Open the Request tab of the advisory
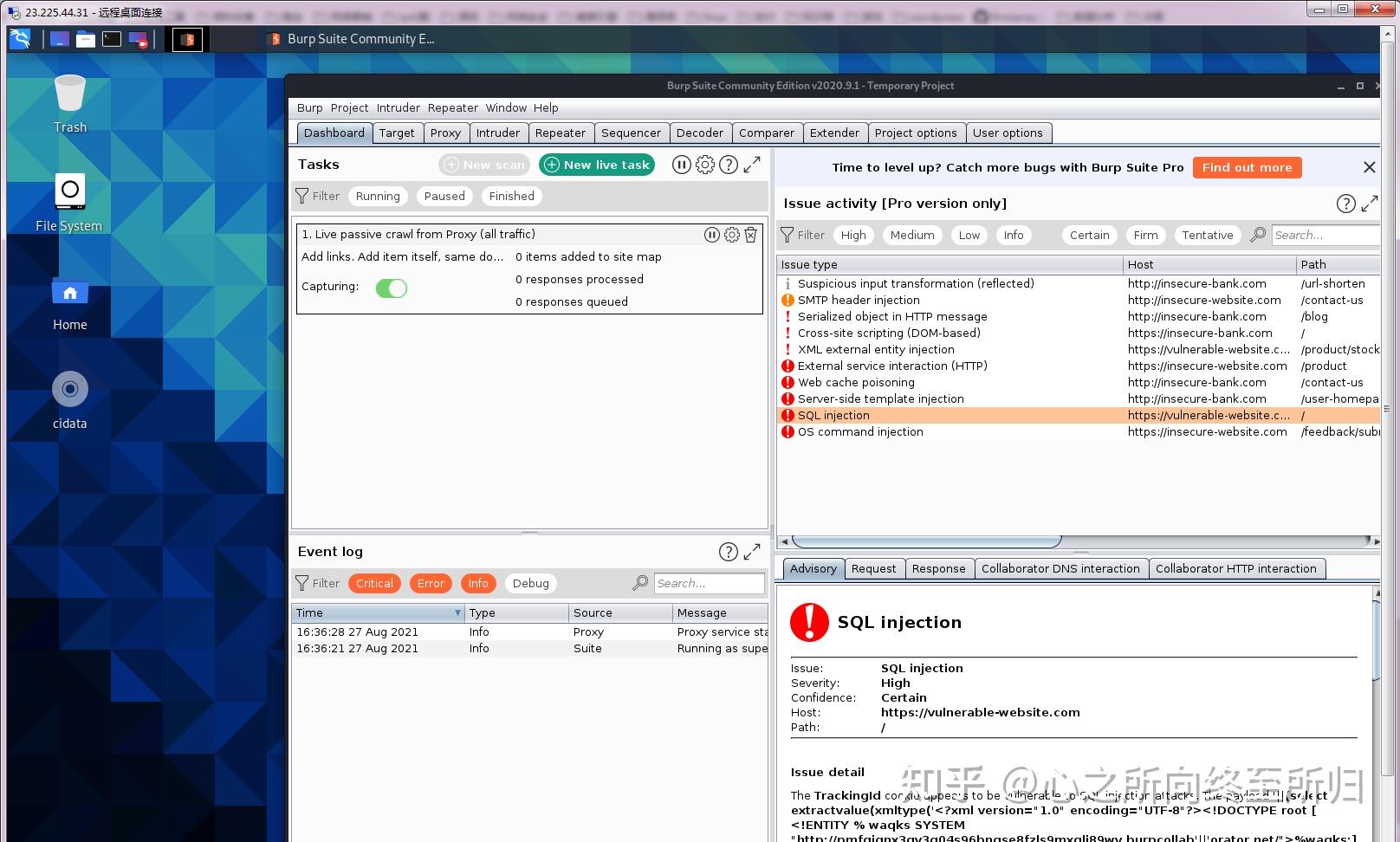Viewport: 1400px width, 842px height. pos(873,569)
